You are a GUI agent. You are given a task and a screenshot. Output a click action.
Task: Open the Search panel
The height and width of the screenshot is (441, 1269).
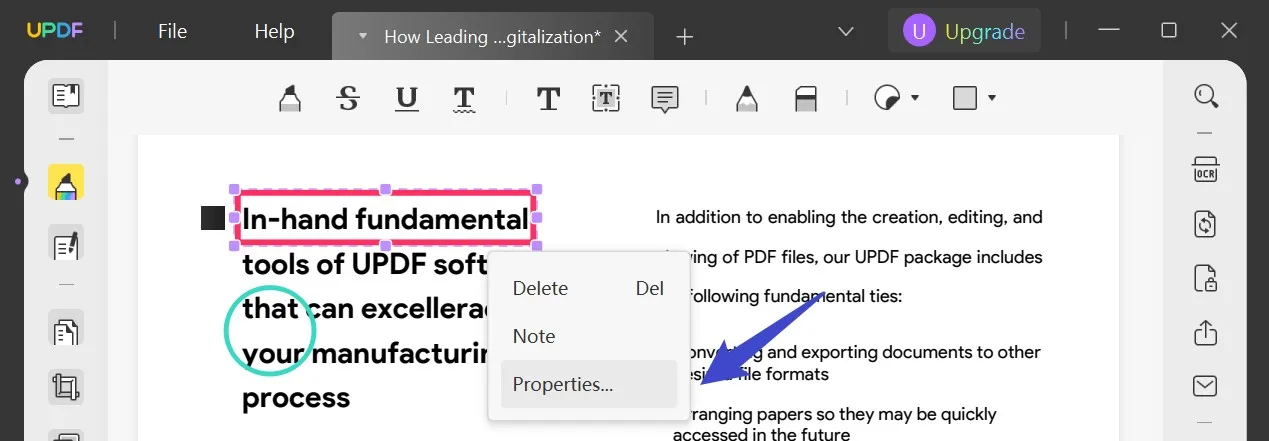(x=1206, y=96)
